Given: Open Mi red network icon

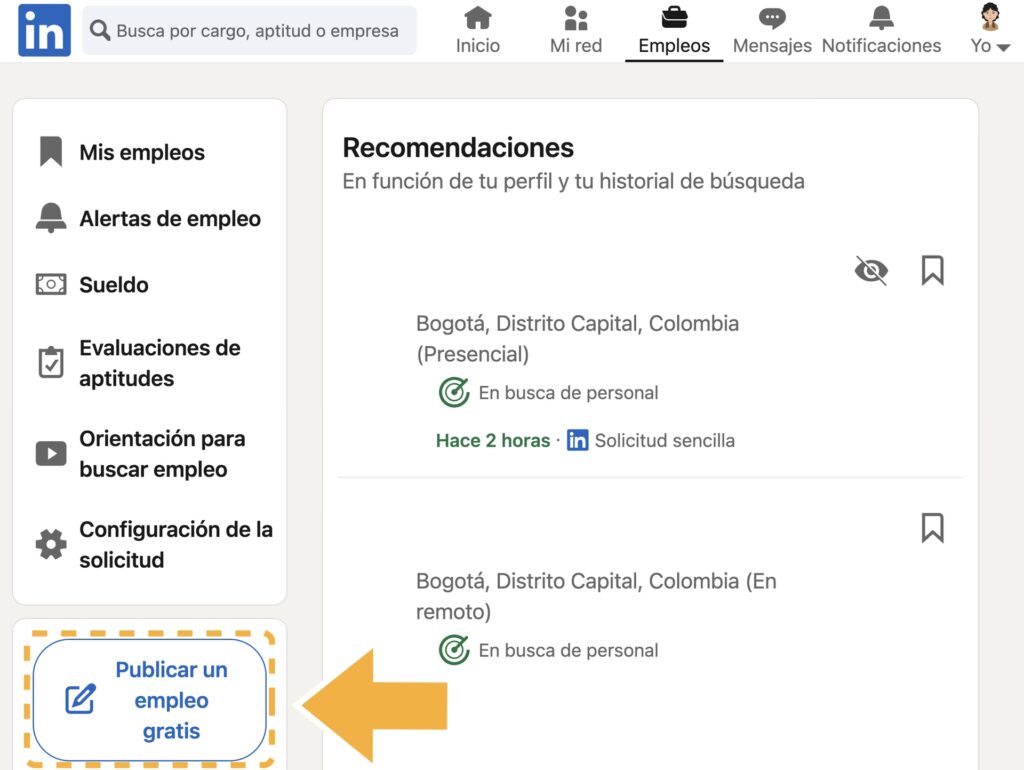Looking at the screenshot, I should point(576,18).
